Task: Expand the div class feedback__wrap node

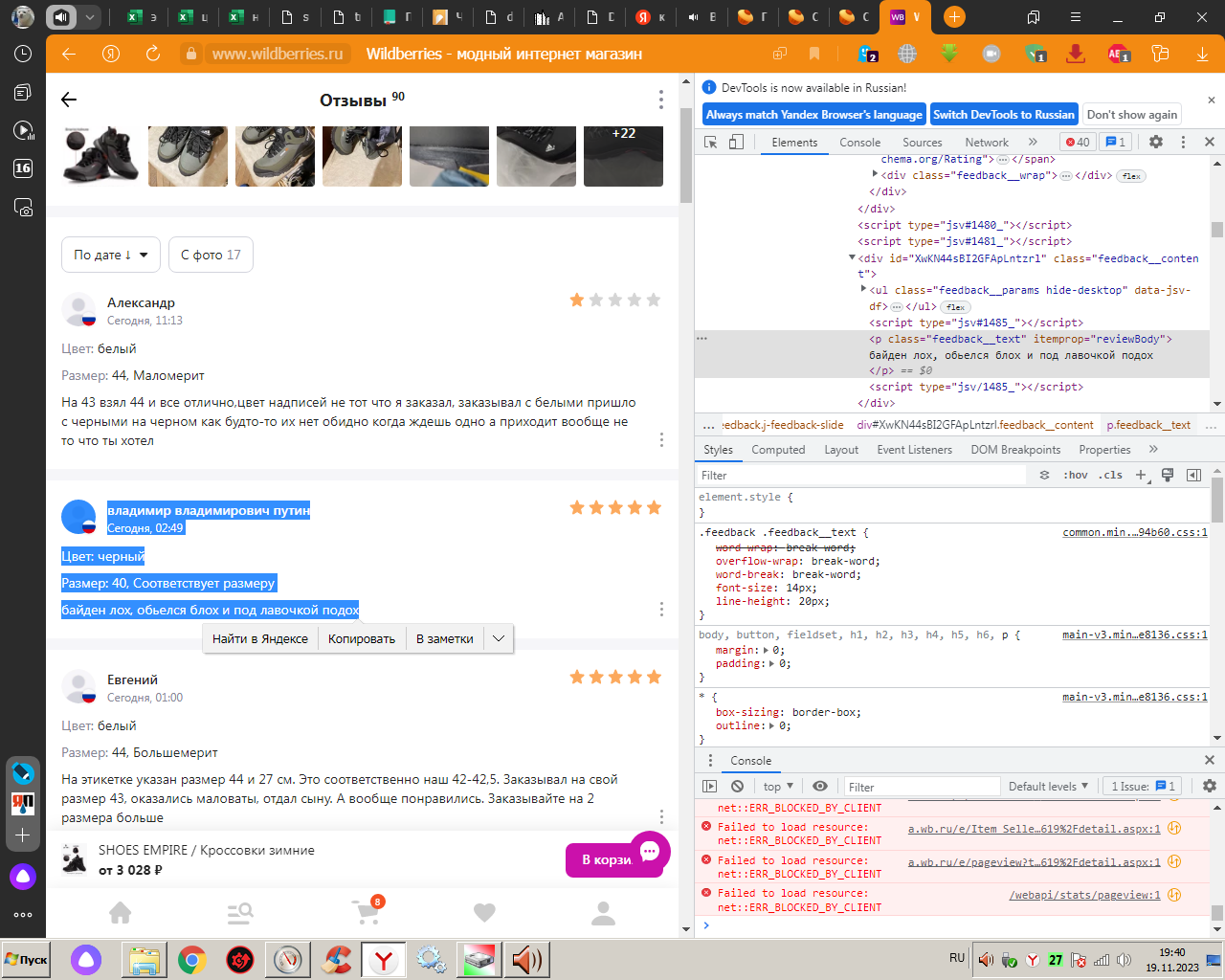Action: [x=875, y=174]
